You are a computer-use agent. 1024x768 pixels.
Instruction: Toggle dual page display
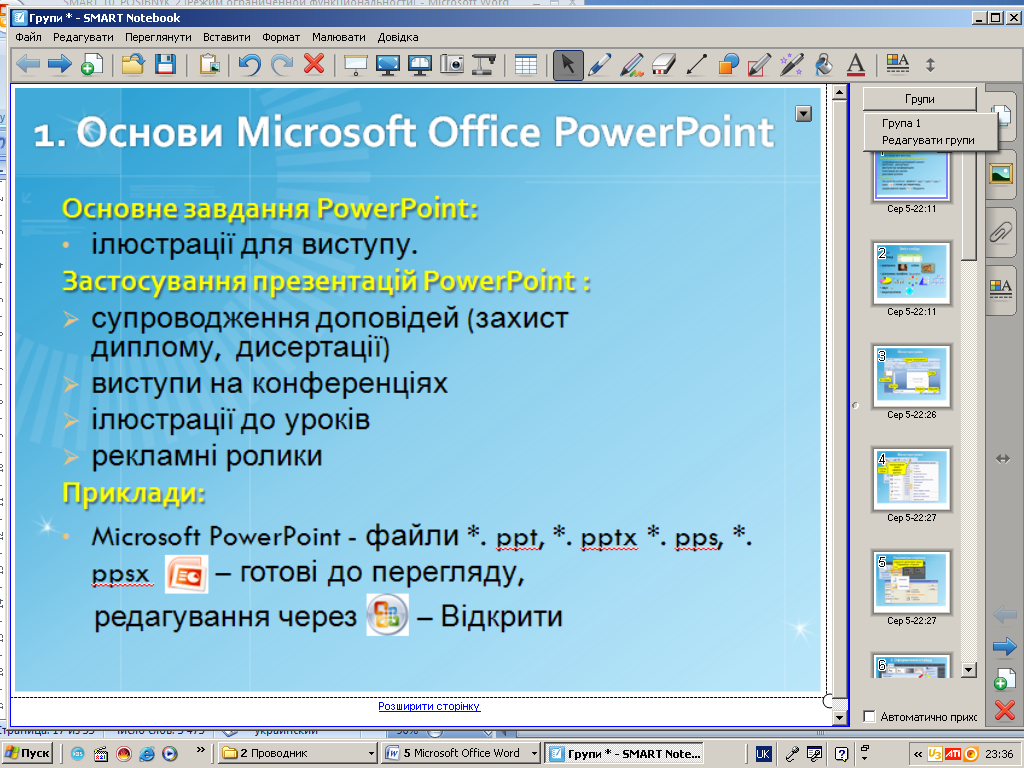(419, 65)
